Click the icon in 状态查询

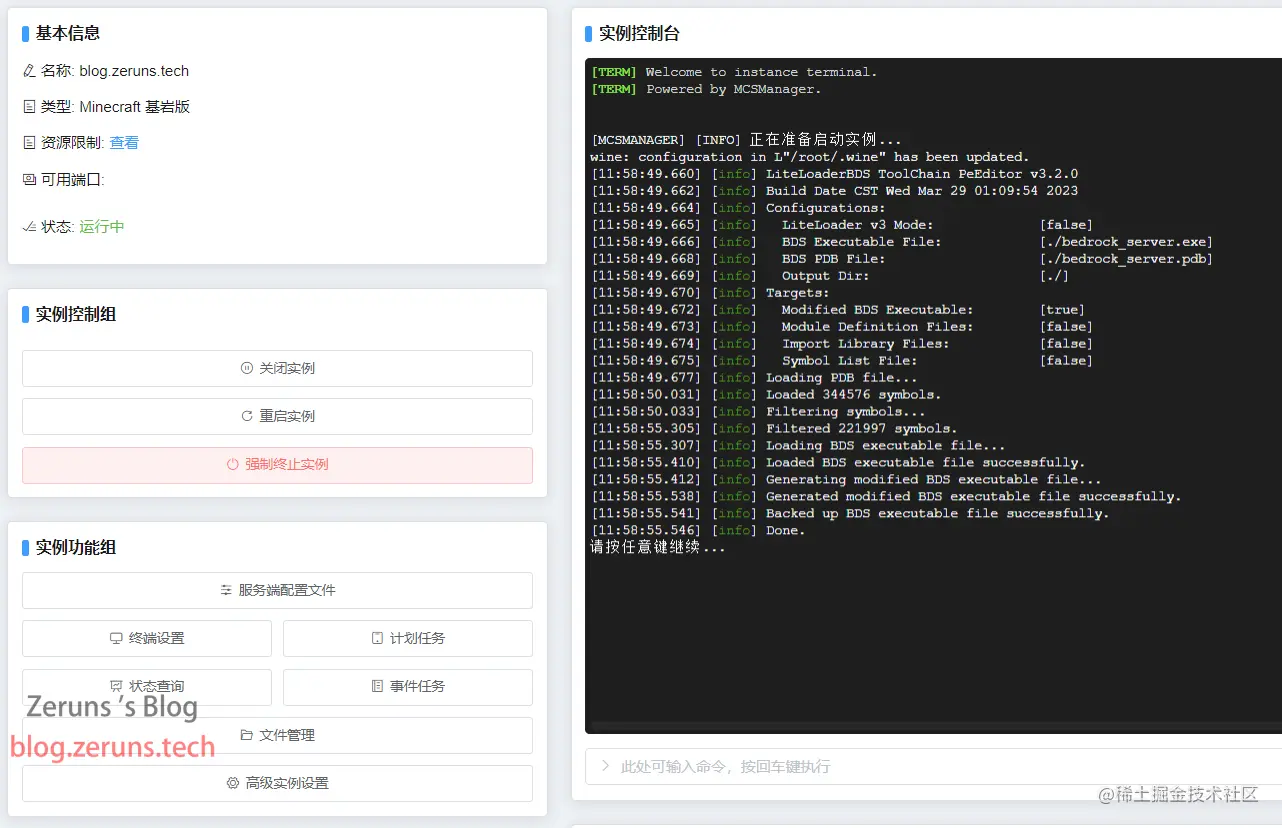coord(116,687)
